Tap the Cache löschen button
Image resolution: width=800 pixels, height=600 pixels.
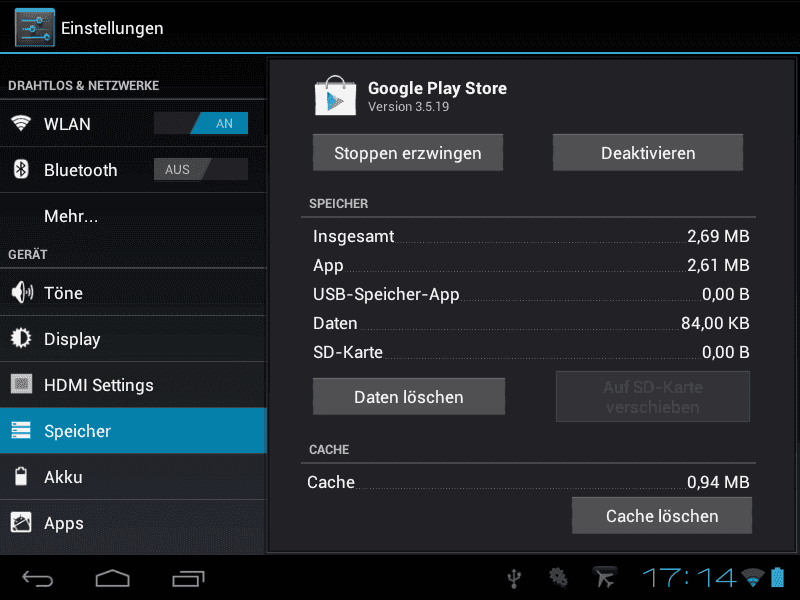point(662,515)
